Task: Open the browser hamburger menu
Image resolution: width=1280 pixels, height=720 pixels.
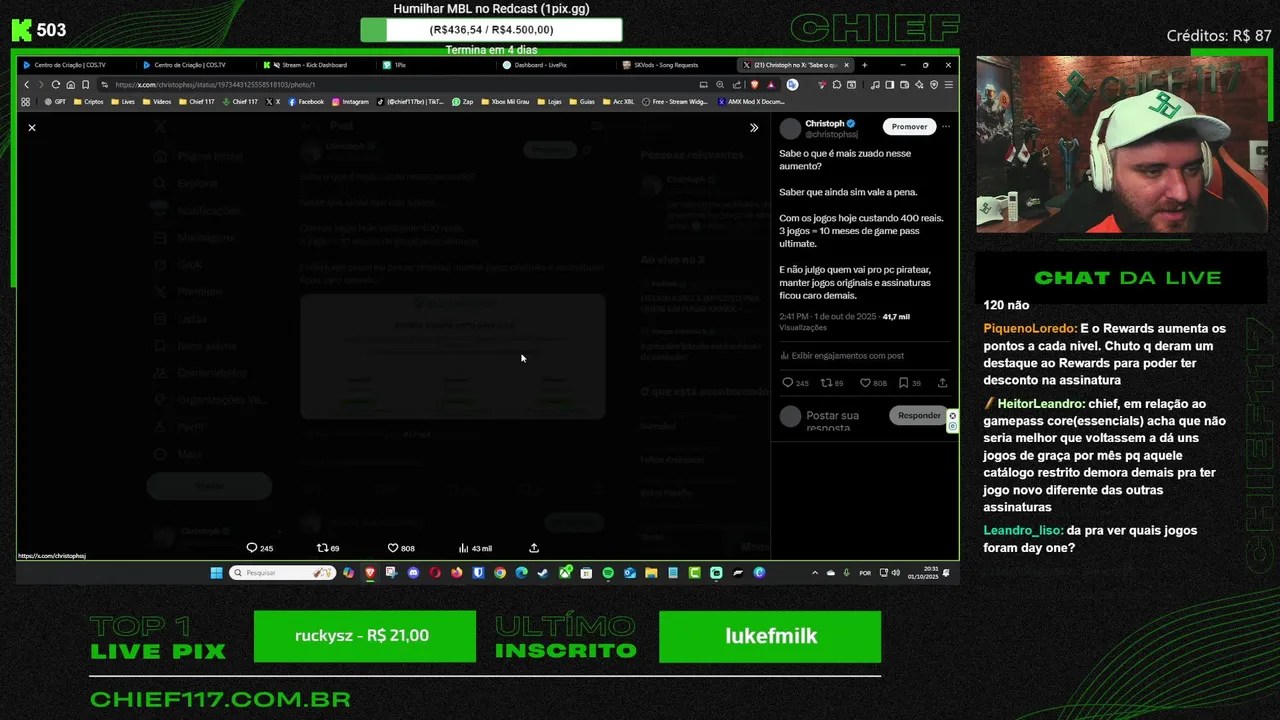Action: point(948,85)
